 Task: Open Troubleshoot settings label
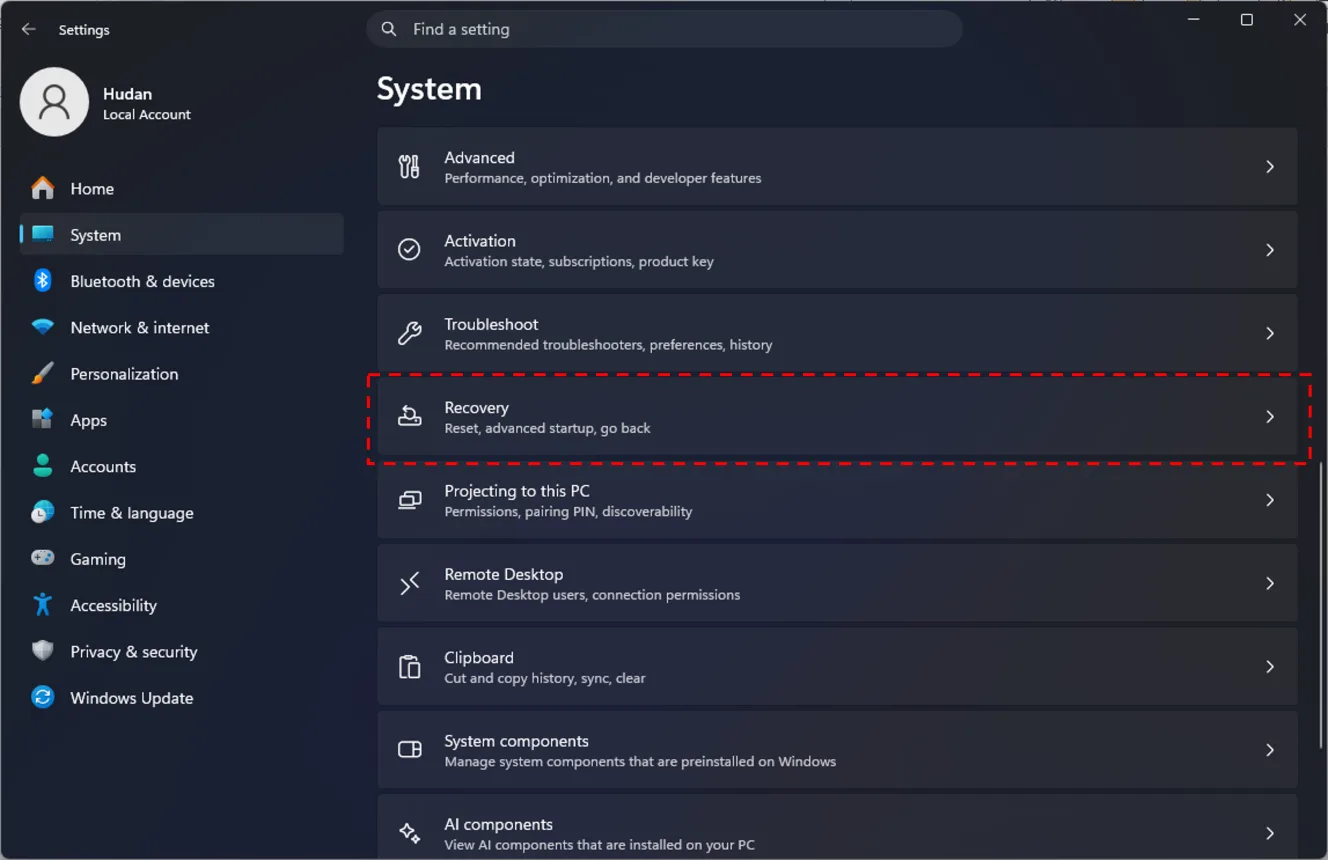click(x=491, y=324)
